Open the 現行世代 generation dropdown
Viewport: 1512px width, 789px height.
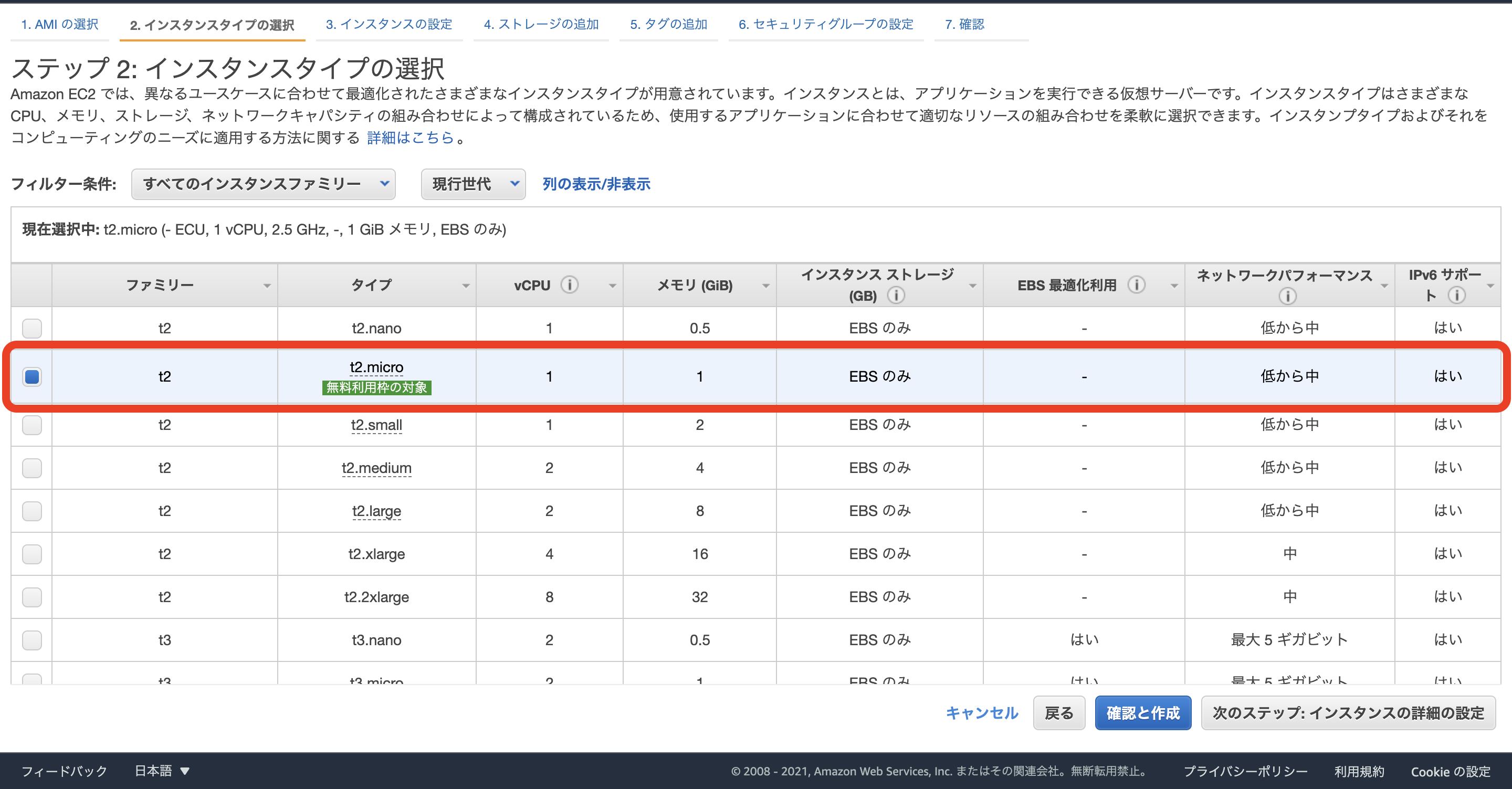(472, 184)
